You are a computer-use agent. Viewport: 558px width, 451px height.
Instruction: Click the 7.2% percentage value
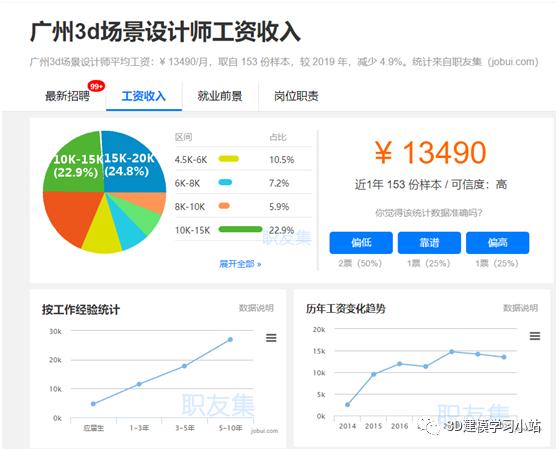click(x=279, y=183)
